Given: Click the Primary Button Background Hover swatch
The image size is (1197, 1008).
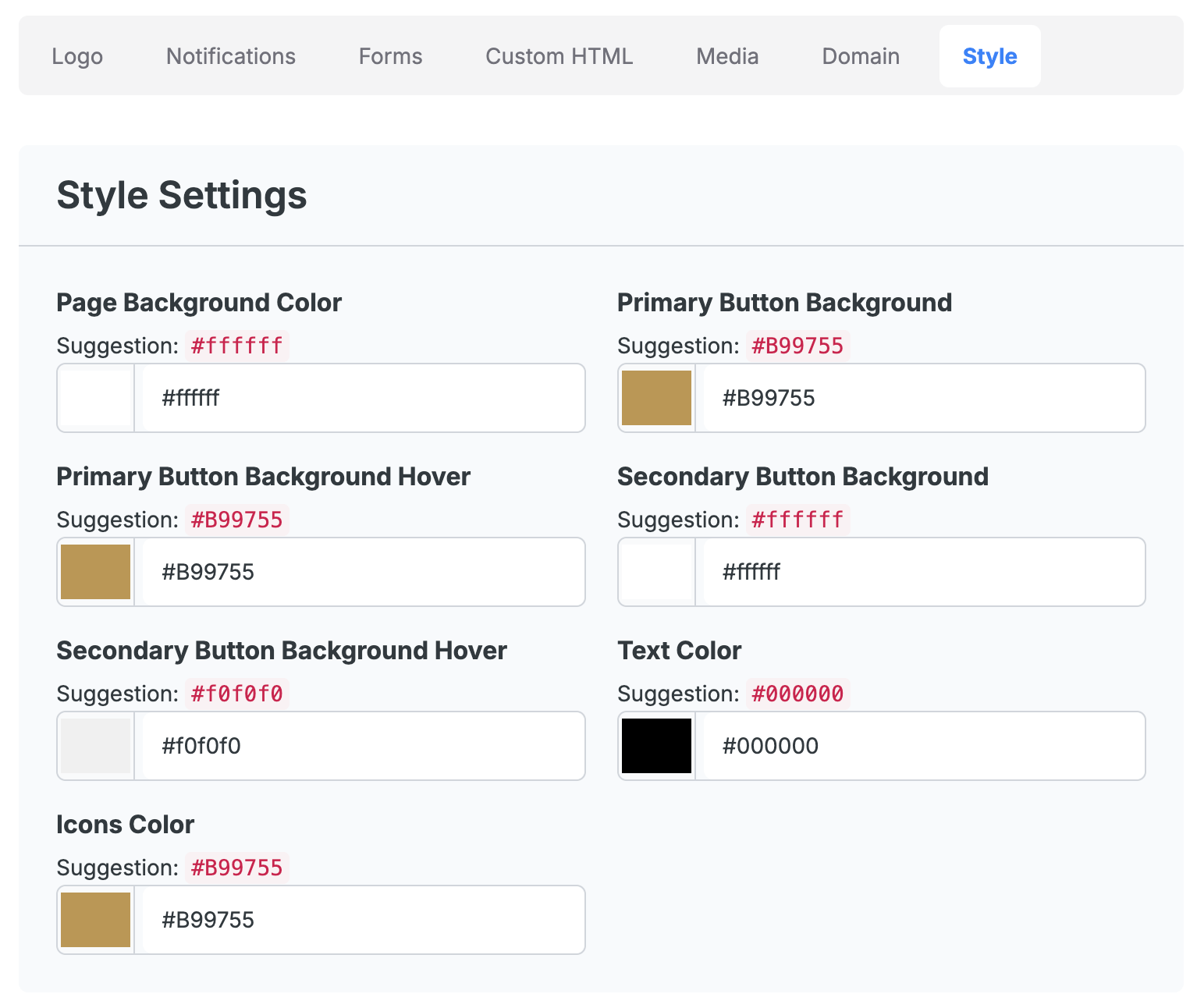Looking at the screenshot, I should [x=95, y=572].
